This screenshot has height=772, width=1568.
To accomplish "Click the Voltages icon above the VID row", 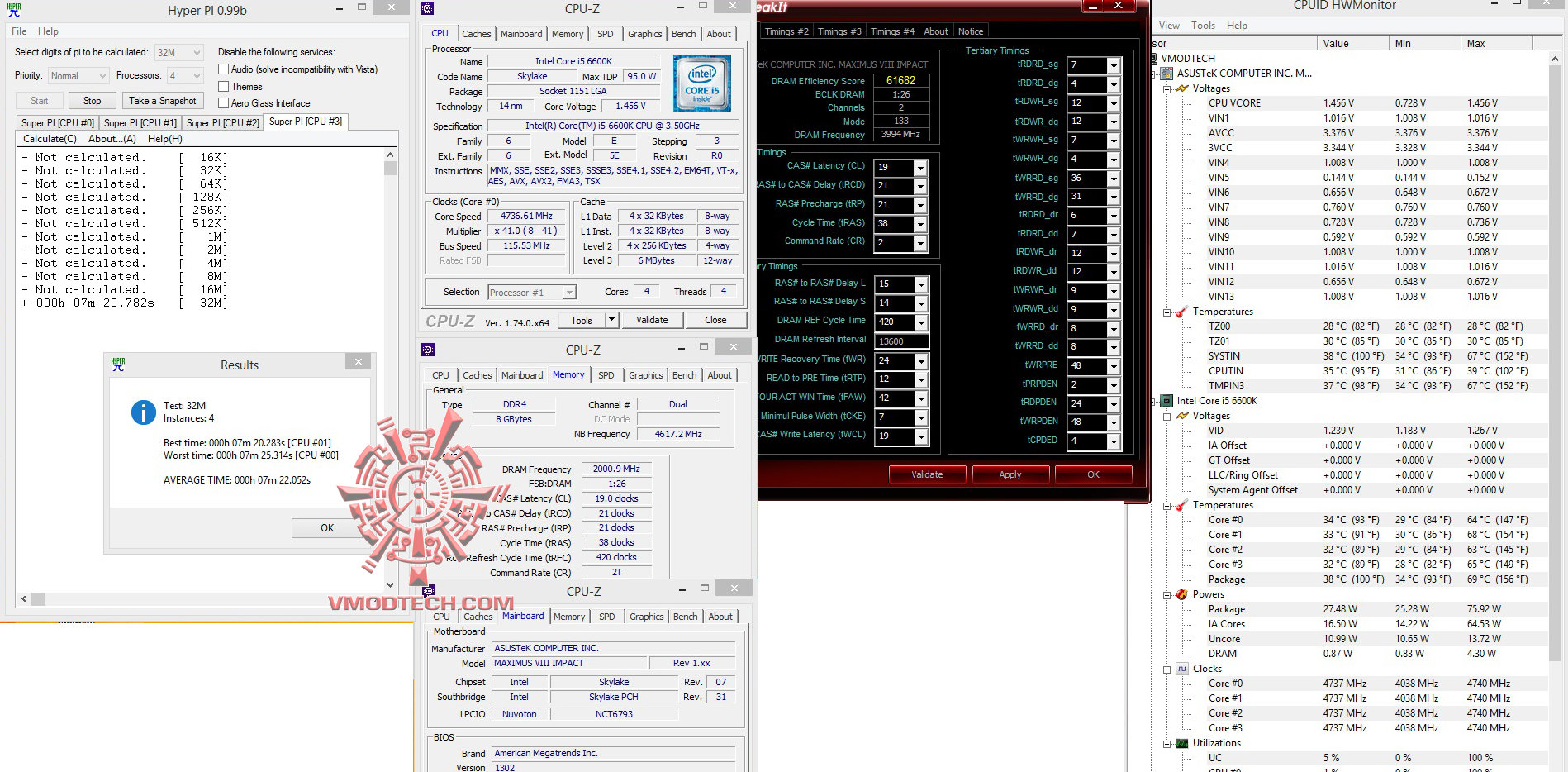I will (x=1181, y=416).
